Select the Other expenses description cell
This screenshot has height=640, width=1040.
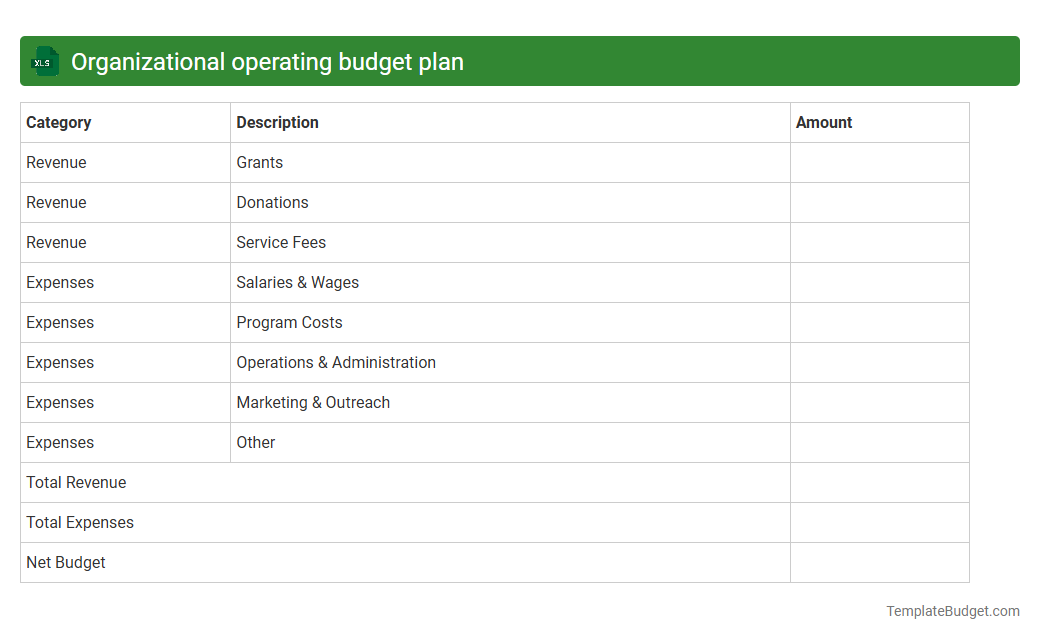pos(256,442)
